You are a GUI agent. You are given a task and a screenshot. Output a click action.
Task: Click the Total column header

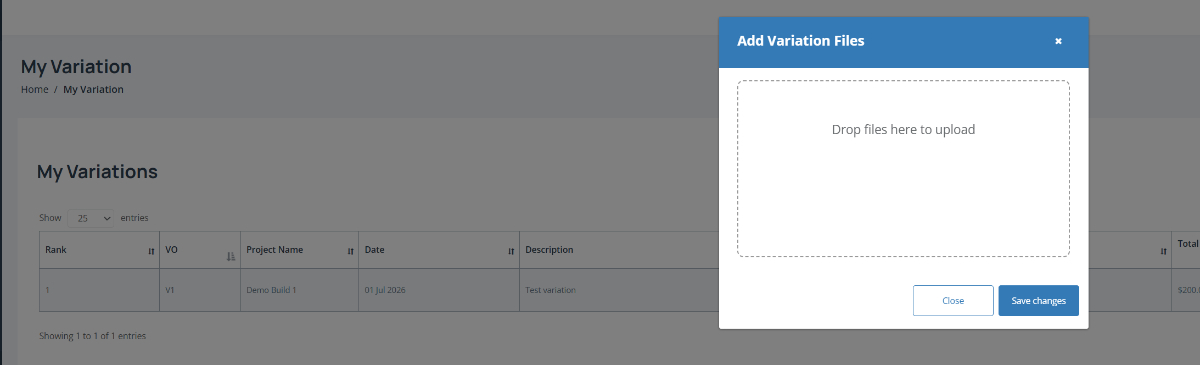click(x=1187, y=243)
